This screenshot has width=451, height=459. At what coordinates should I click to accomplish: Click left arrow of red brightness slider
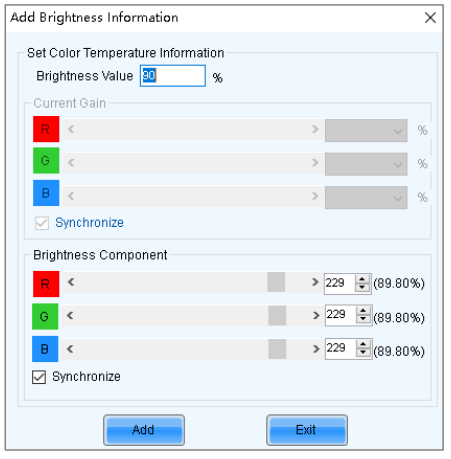[x=71, y=282]
